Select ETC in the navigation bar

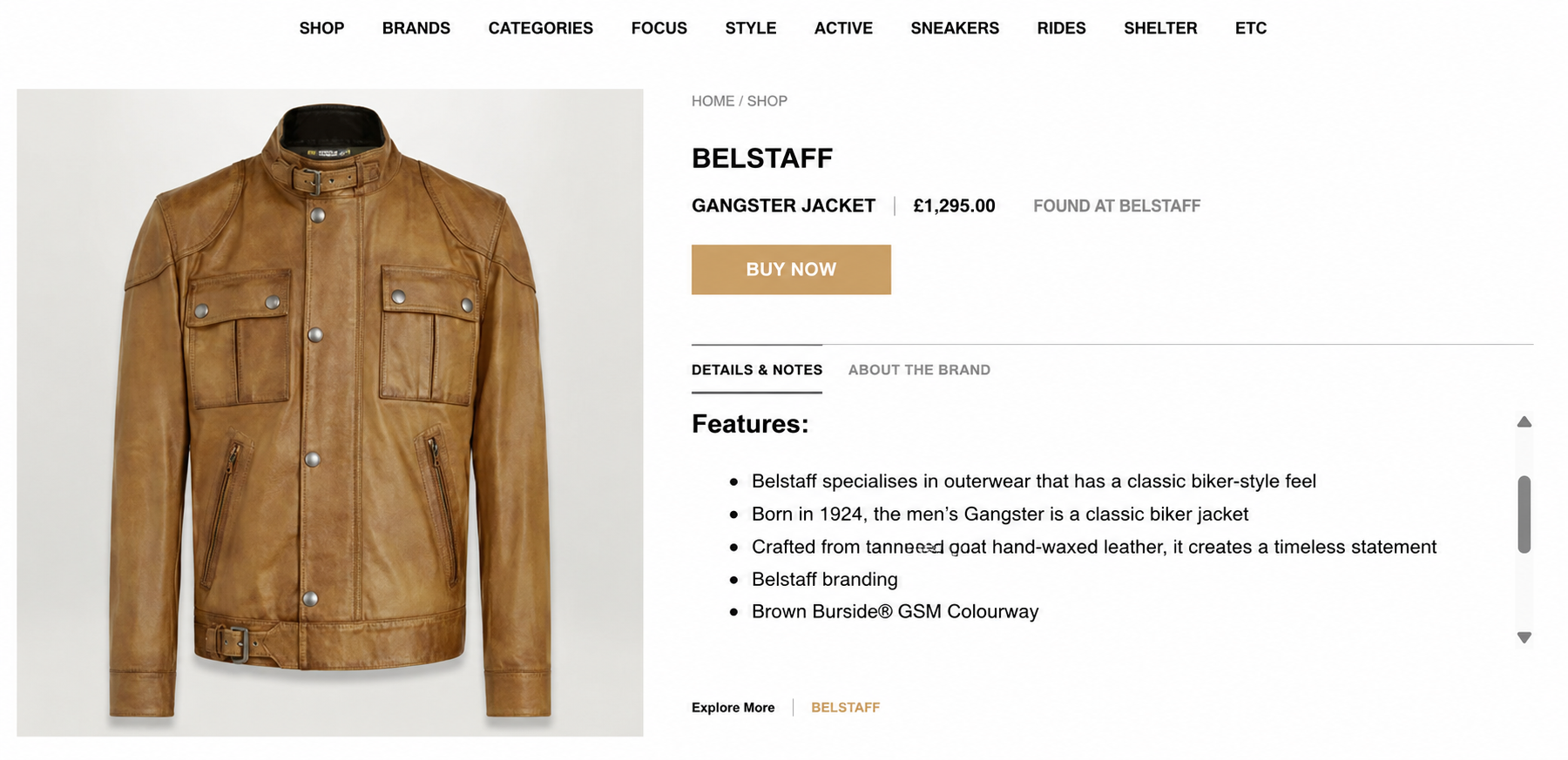click(1250, 28)
